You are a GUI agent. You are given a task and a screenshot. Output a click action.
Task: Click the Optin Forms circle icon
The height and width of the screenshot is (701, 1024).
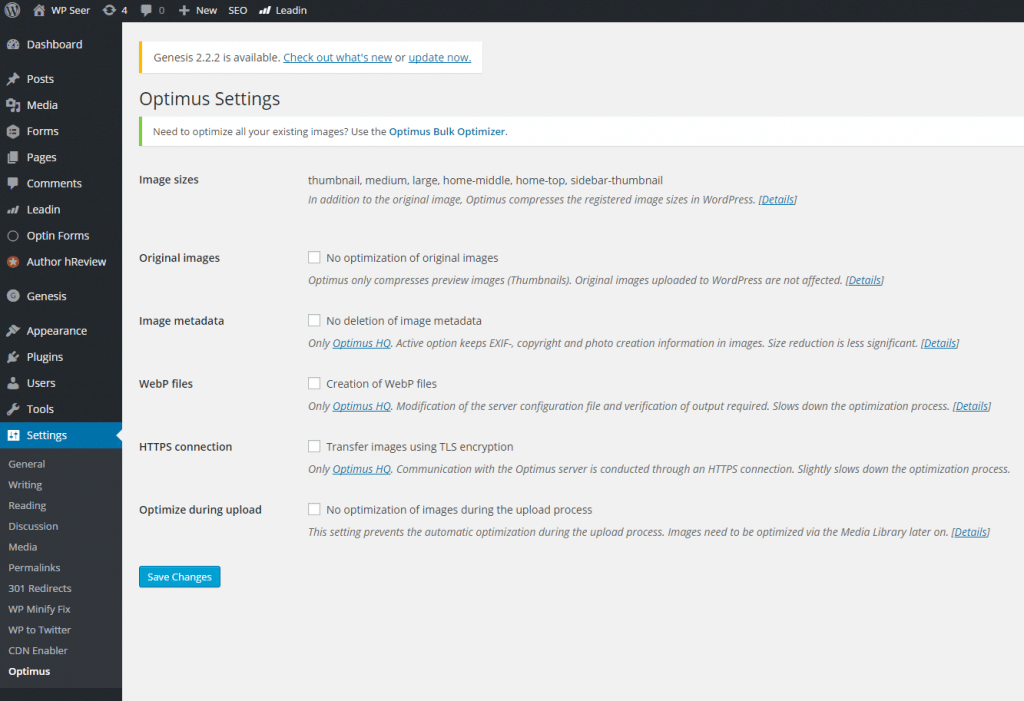[x=13, y=236]
